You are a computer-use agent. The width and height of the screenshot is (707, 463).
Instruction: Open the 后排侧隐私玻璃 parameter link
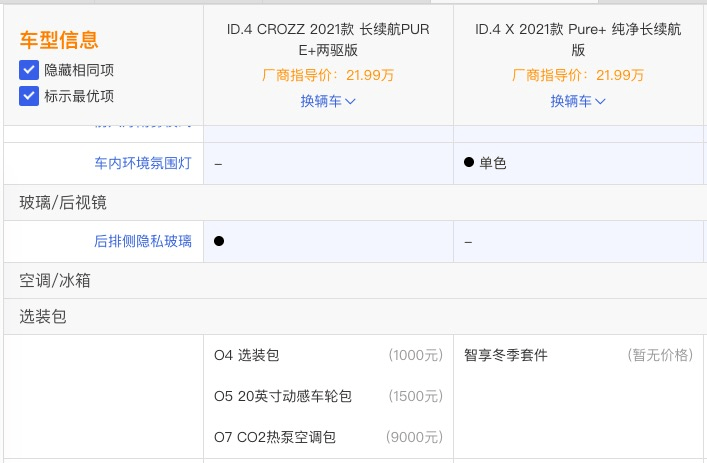point(143,241)
